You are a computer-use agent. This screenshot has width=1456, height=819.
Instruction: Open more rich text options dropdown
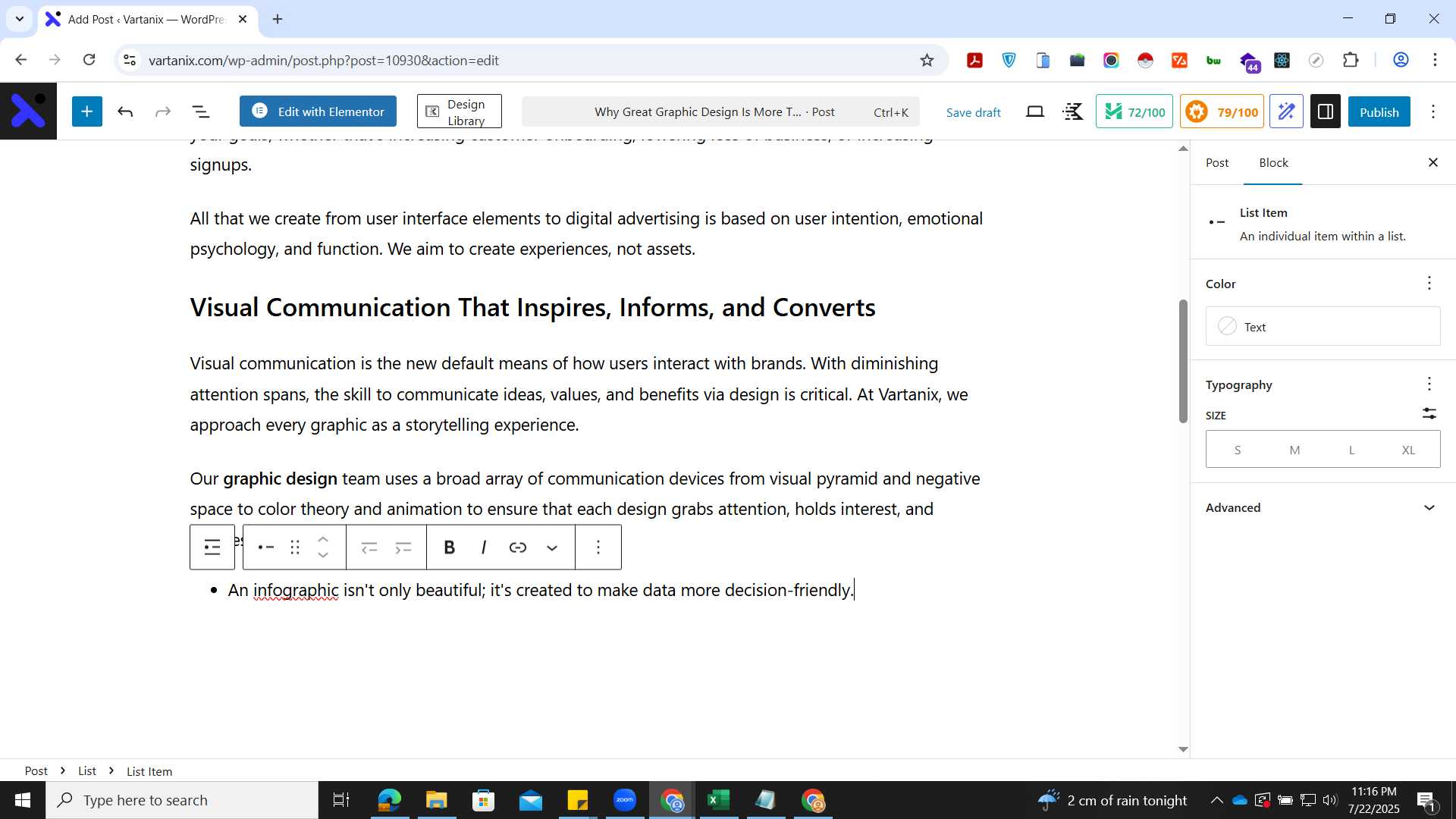[x=552, y=547]
